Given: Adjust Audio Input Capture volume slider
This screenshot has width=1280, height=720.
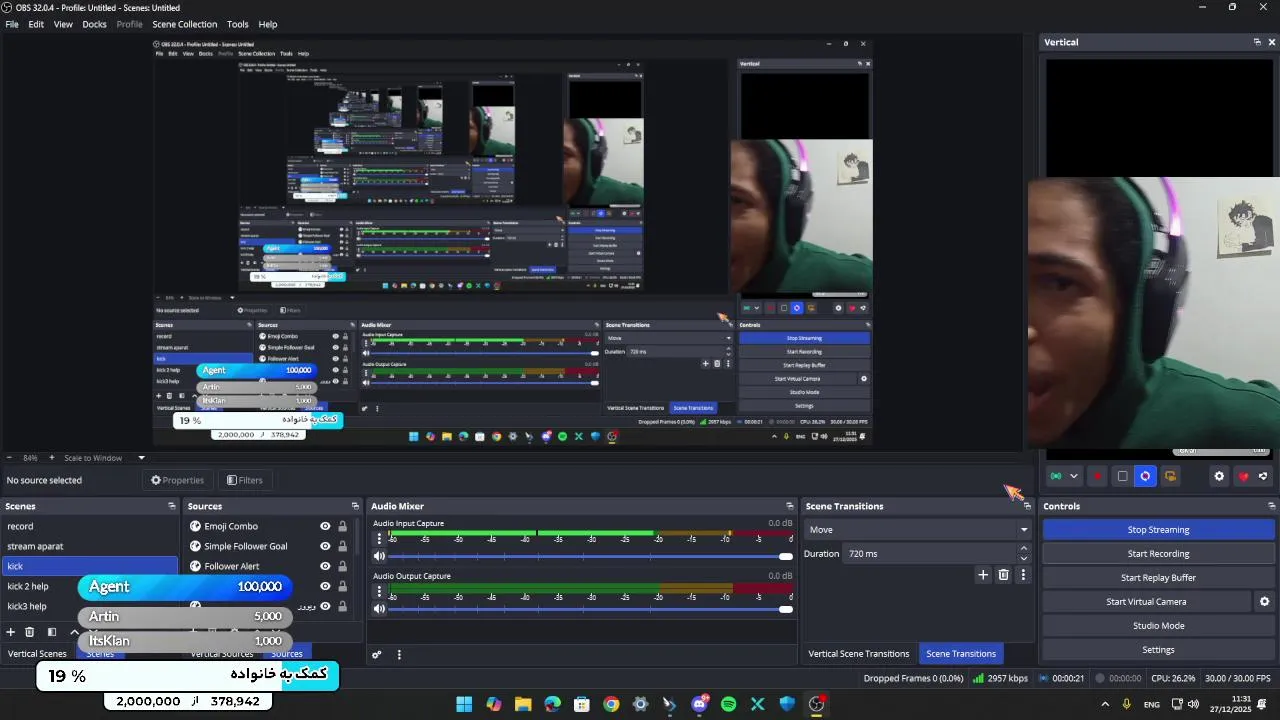Looking at the screenshot, I should 592,556.
